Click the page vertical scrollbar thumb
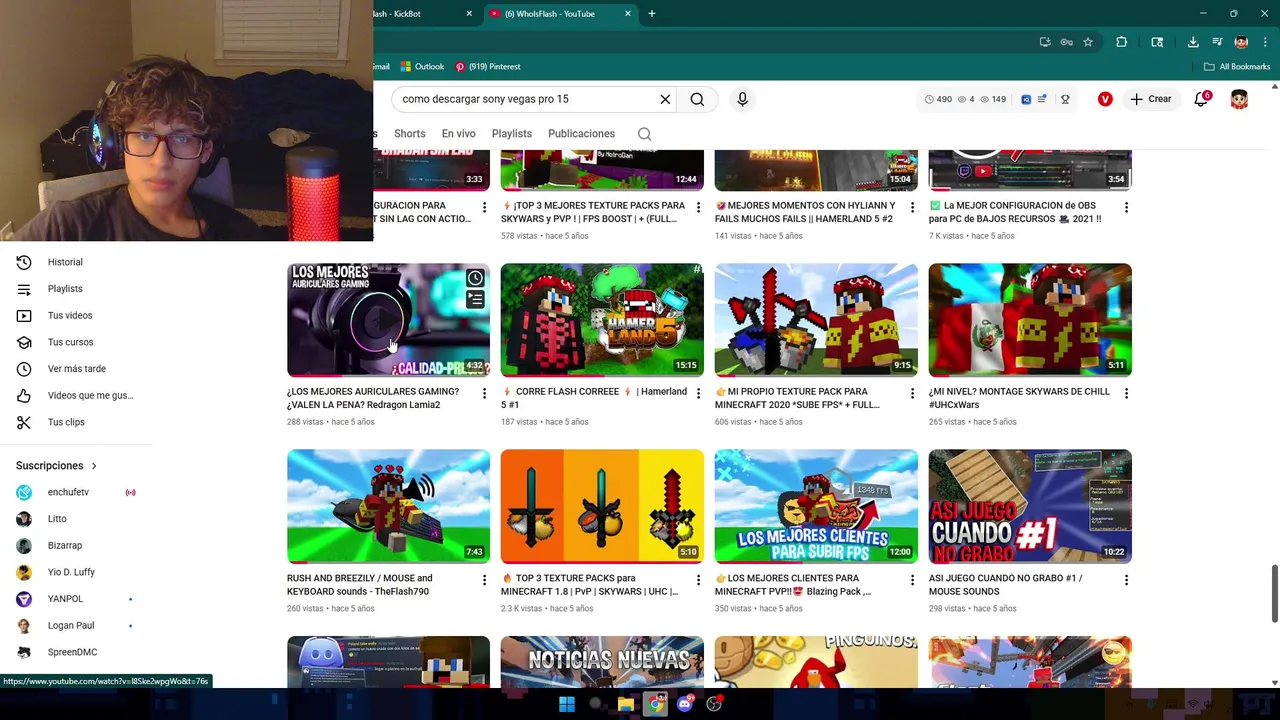The height and width of the screenshot is (720, 1280). [1274, 592]
